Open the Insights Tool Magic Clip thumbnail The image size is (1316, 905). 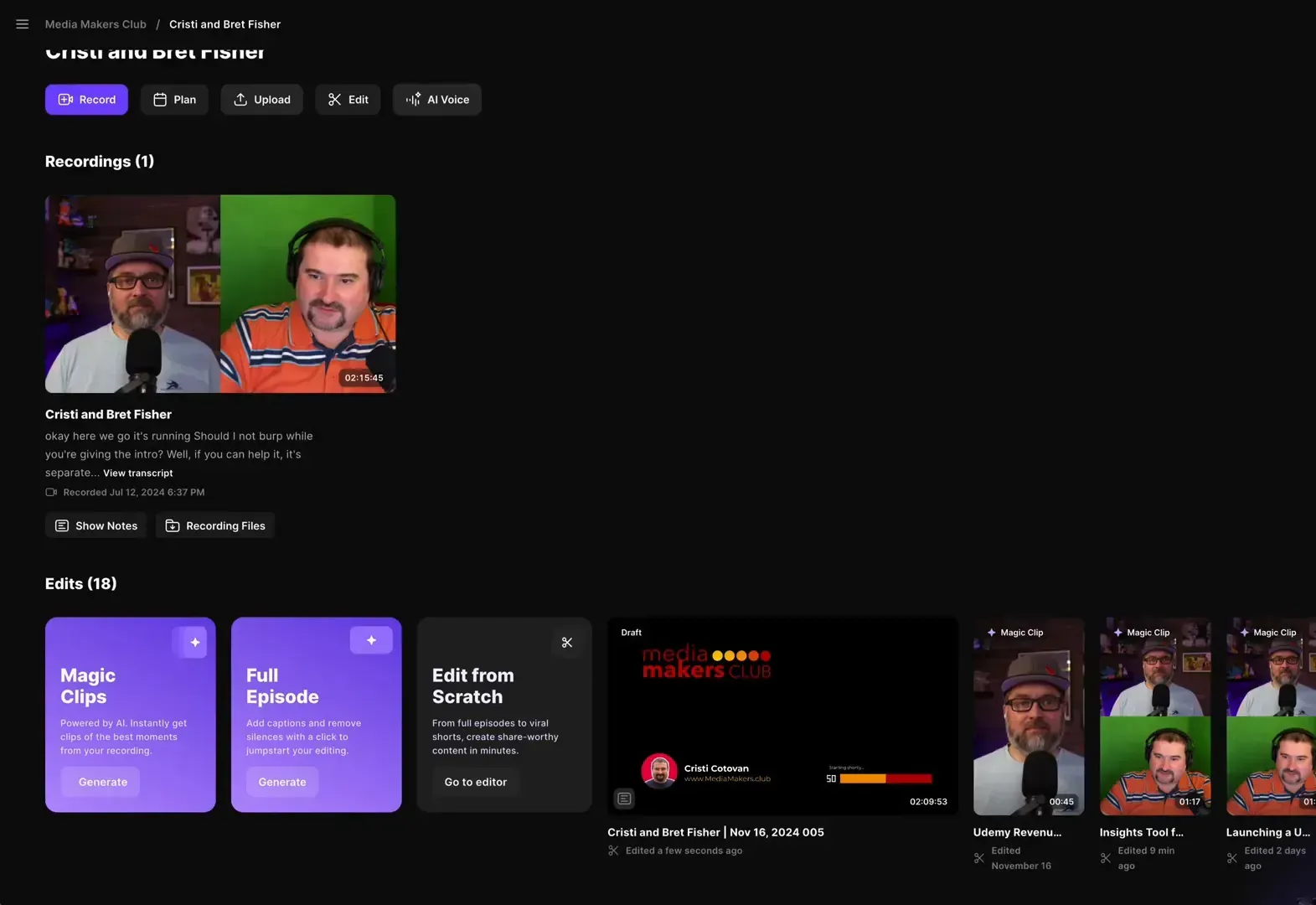[1155, 716]
